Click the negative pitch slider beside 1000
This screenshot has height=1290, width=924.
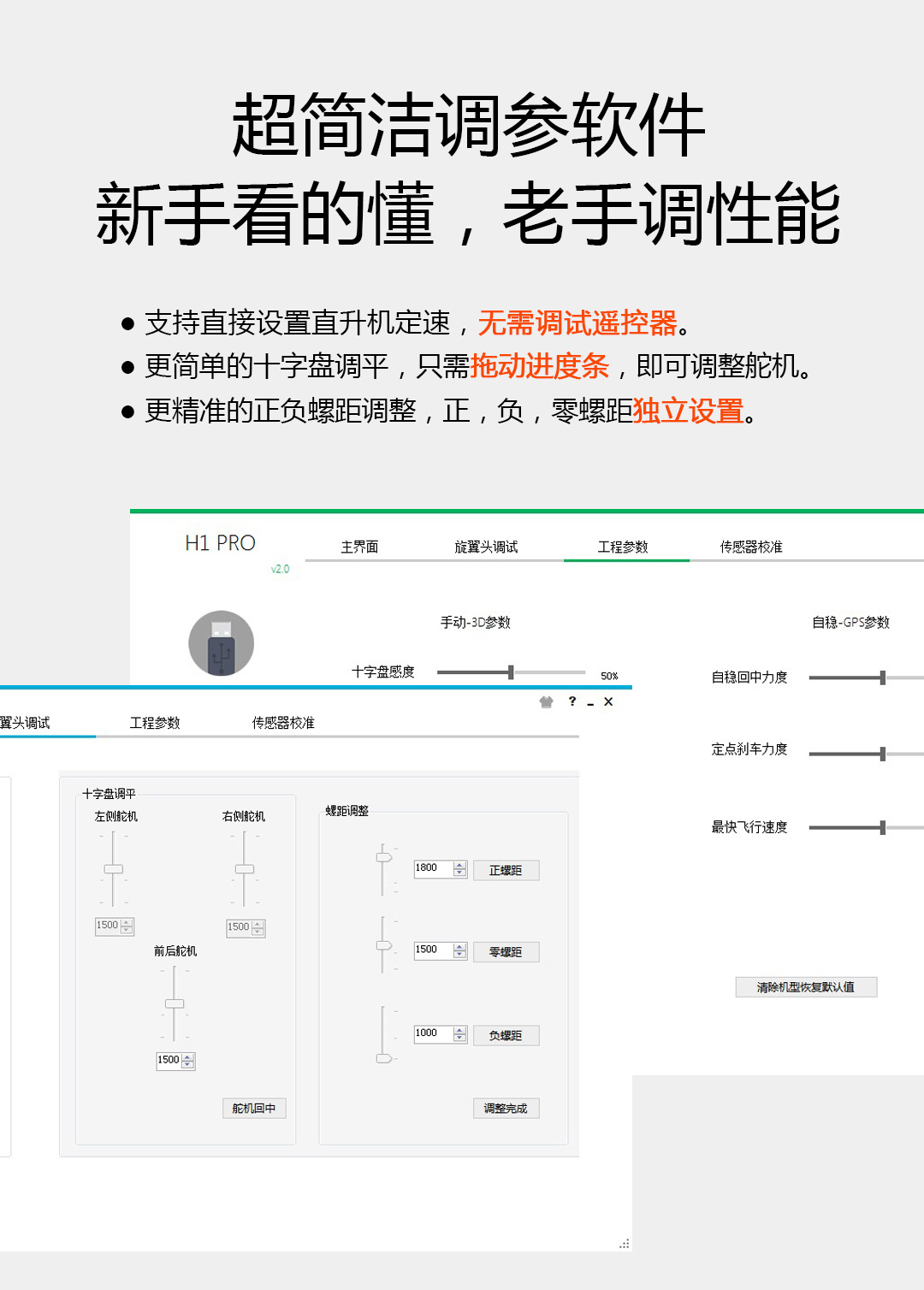[x=384, y=1058]
